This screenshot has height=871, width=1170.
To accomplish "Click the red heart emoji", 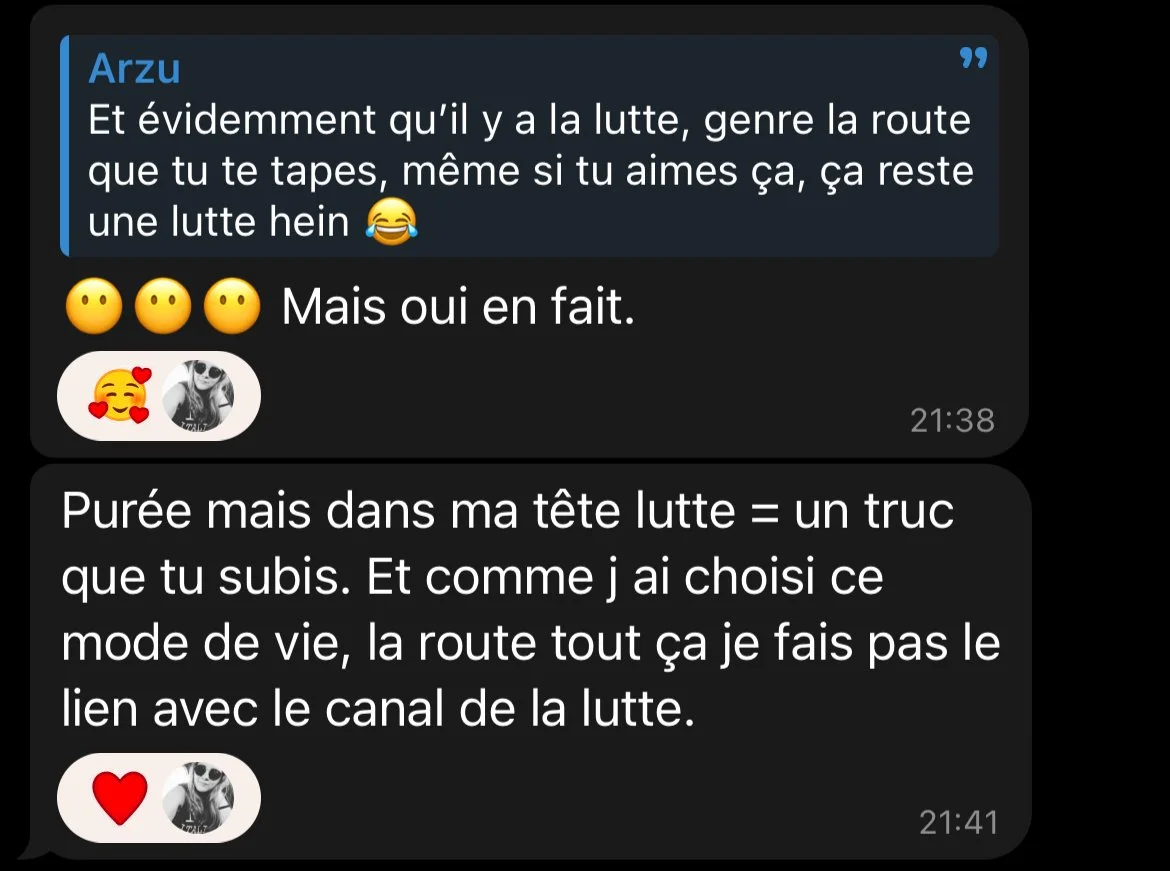I will (x=119, y=798).
